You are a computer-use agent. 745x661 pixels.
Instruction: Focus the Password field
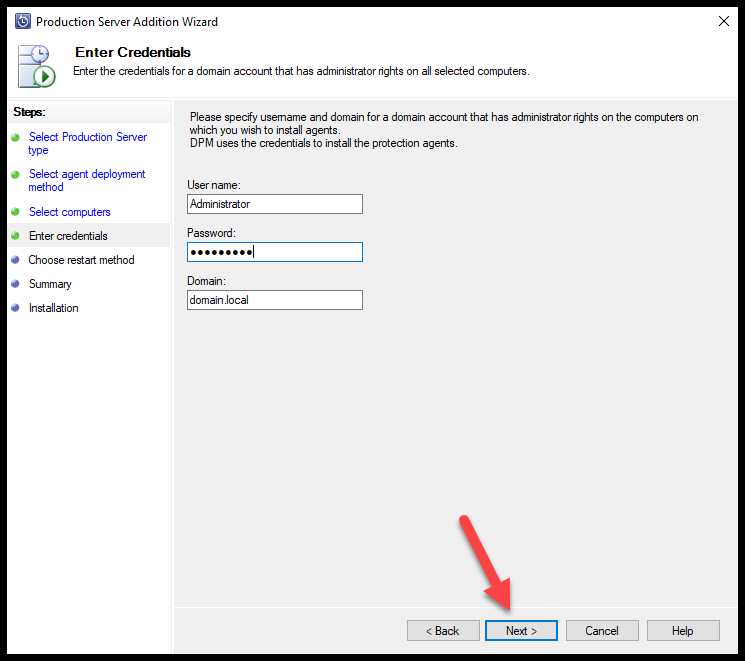275,252
